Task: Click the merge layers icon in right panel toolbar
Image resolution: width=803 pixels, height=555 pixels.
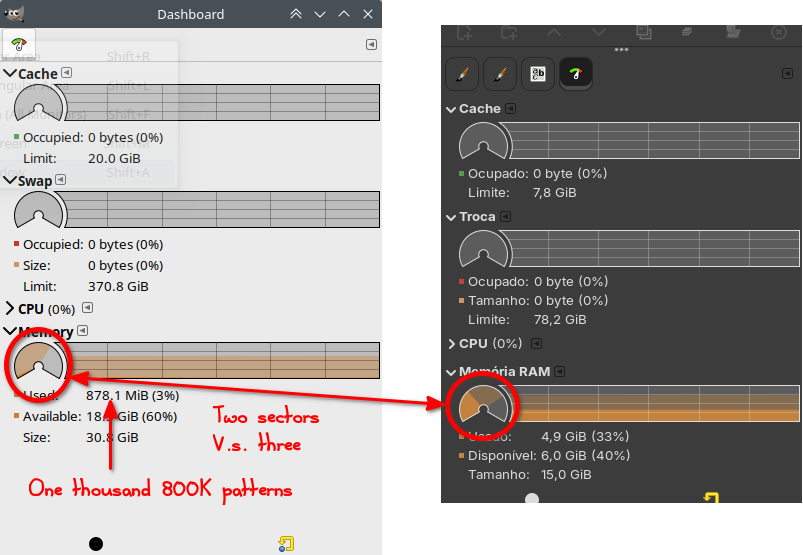Action: pyautogui.click(x=687, y=32)
